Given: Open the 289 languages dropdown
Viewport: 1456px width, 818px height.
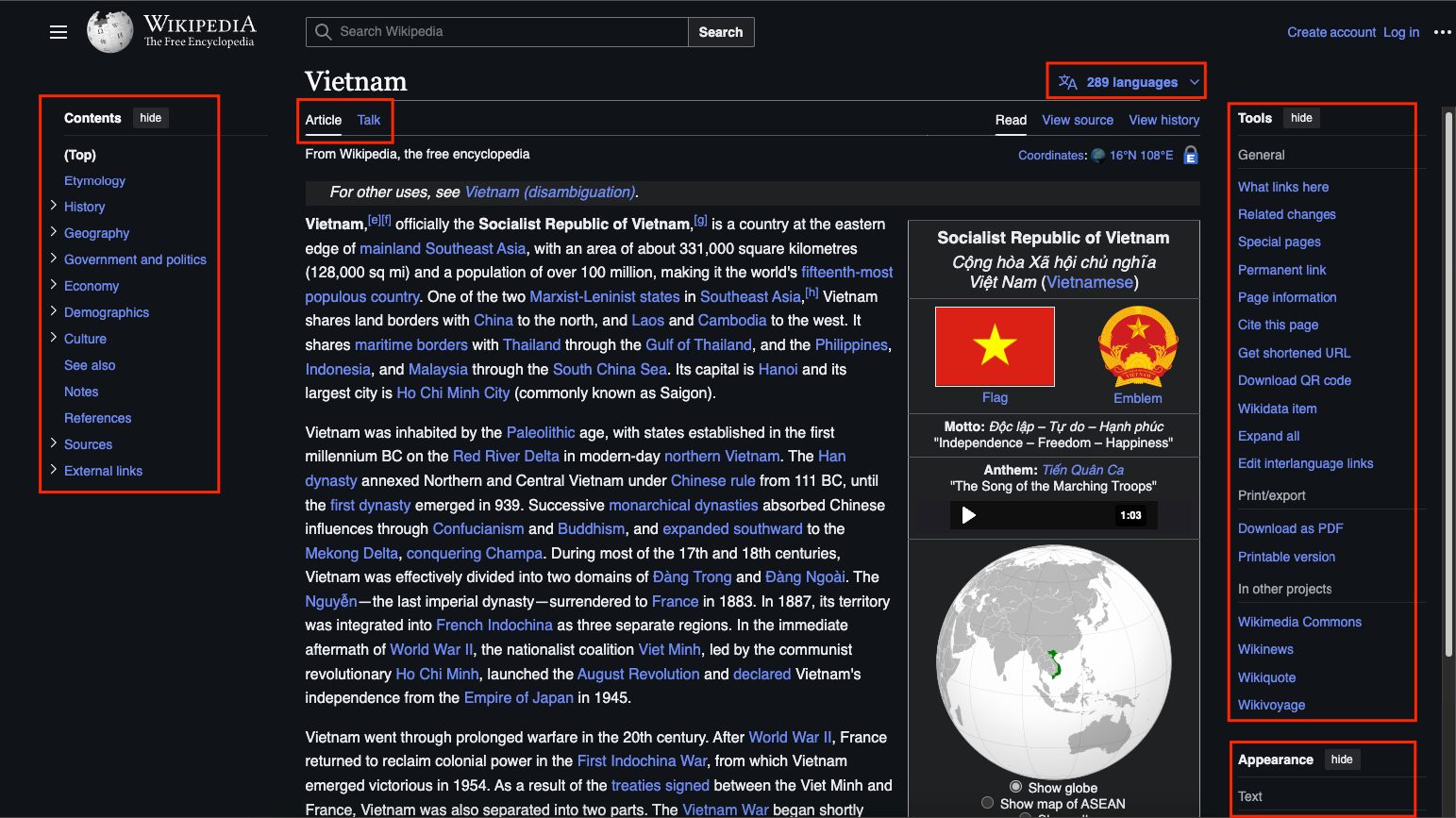Looking at the screenshot, I should (1128, 82).
